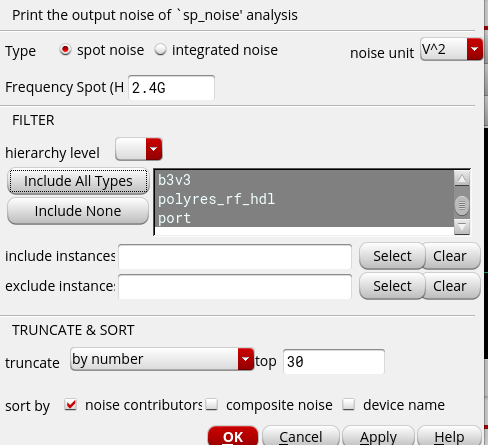Click the Help button

tap(449, 436)
